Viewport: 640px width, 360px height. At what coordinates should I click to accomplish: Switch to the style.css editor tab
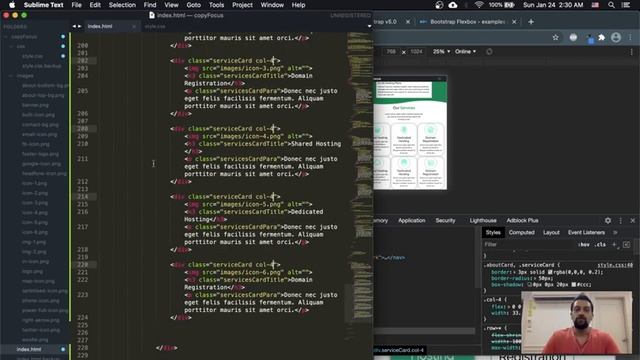155,26
